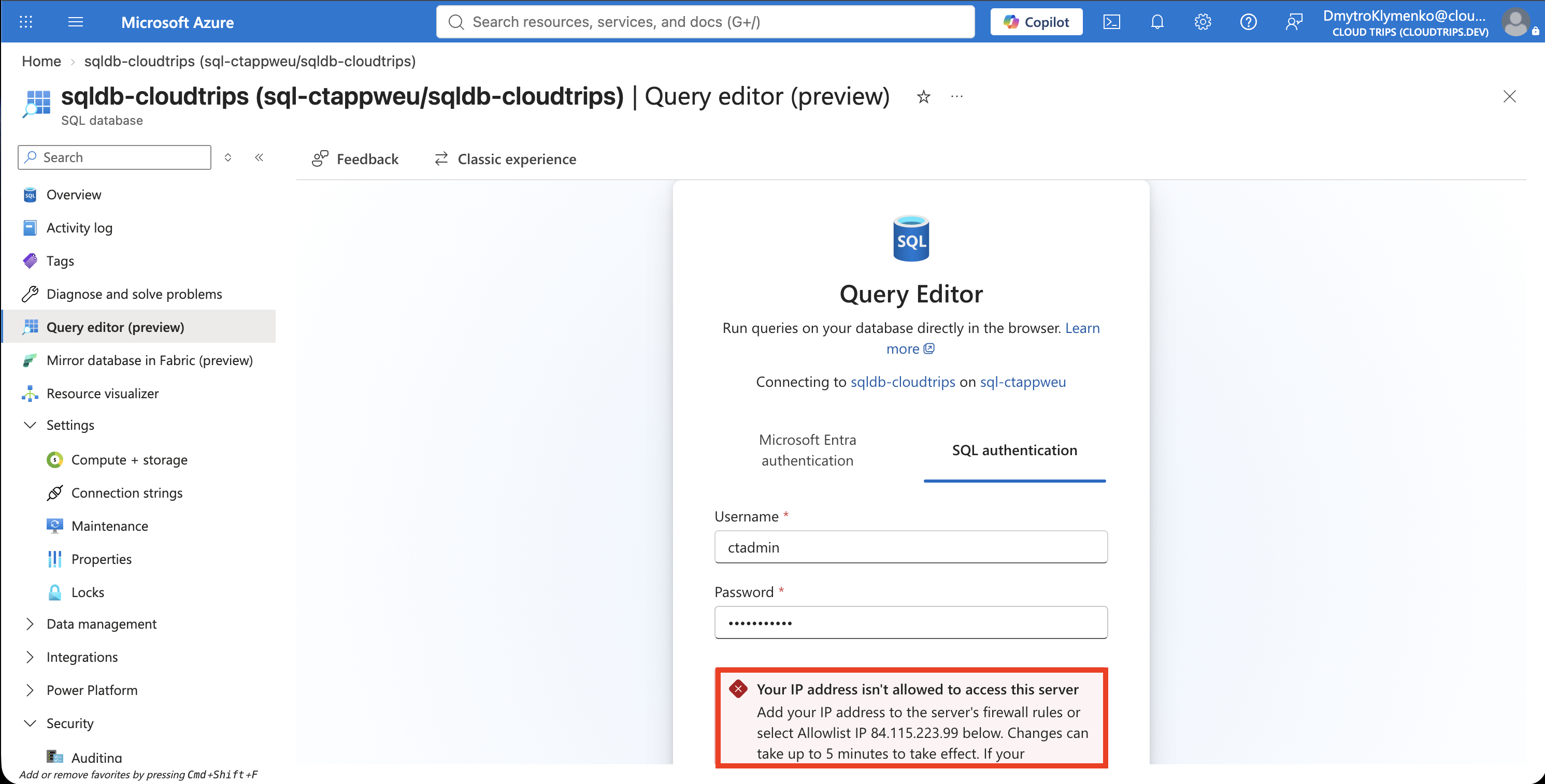Click the SQL database icon in the card

coord(910,238)
